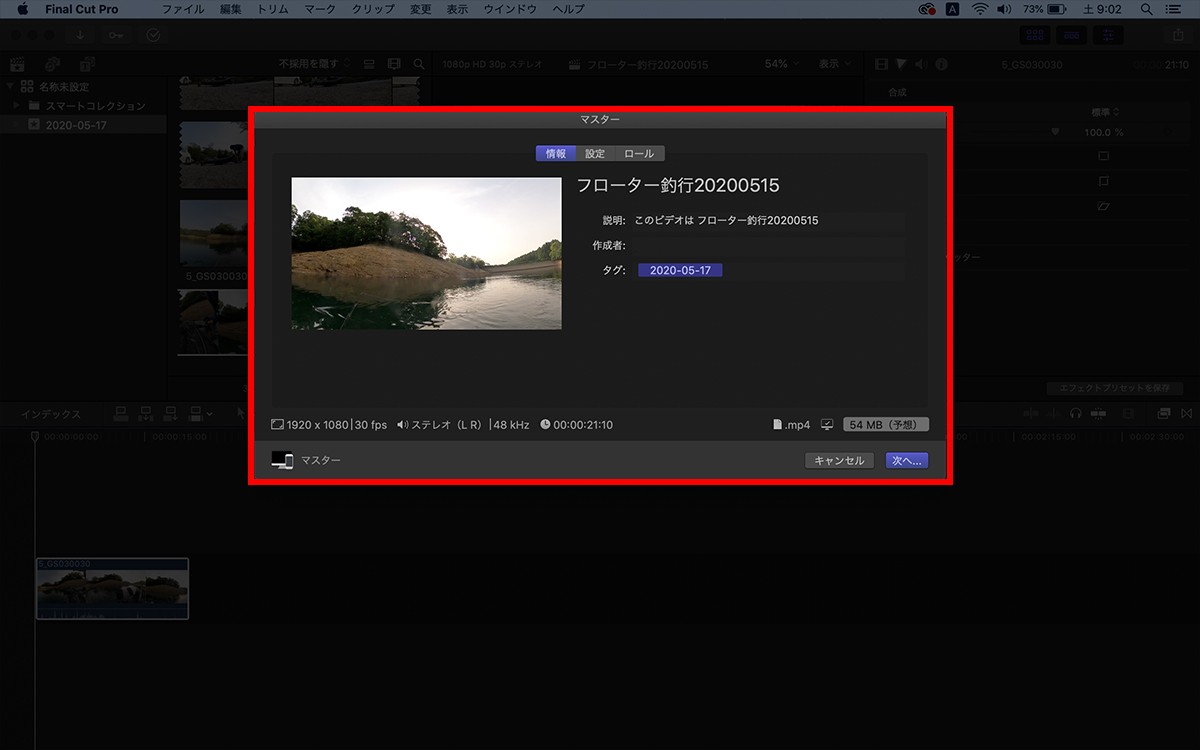Viewport: 1200px width, 750px height.
Task: Click the compatibility monitor icon beside .mp4
Action: point(827,425)
